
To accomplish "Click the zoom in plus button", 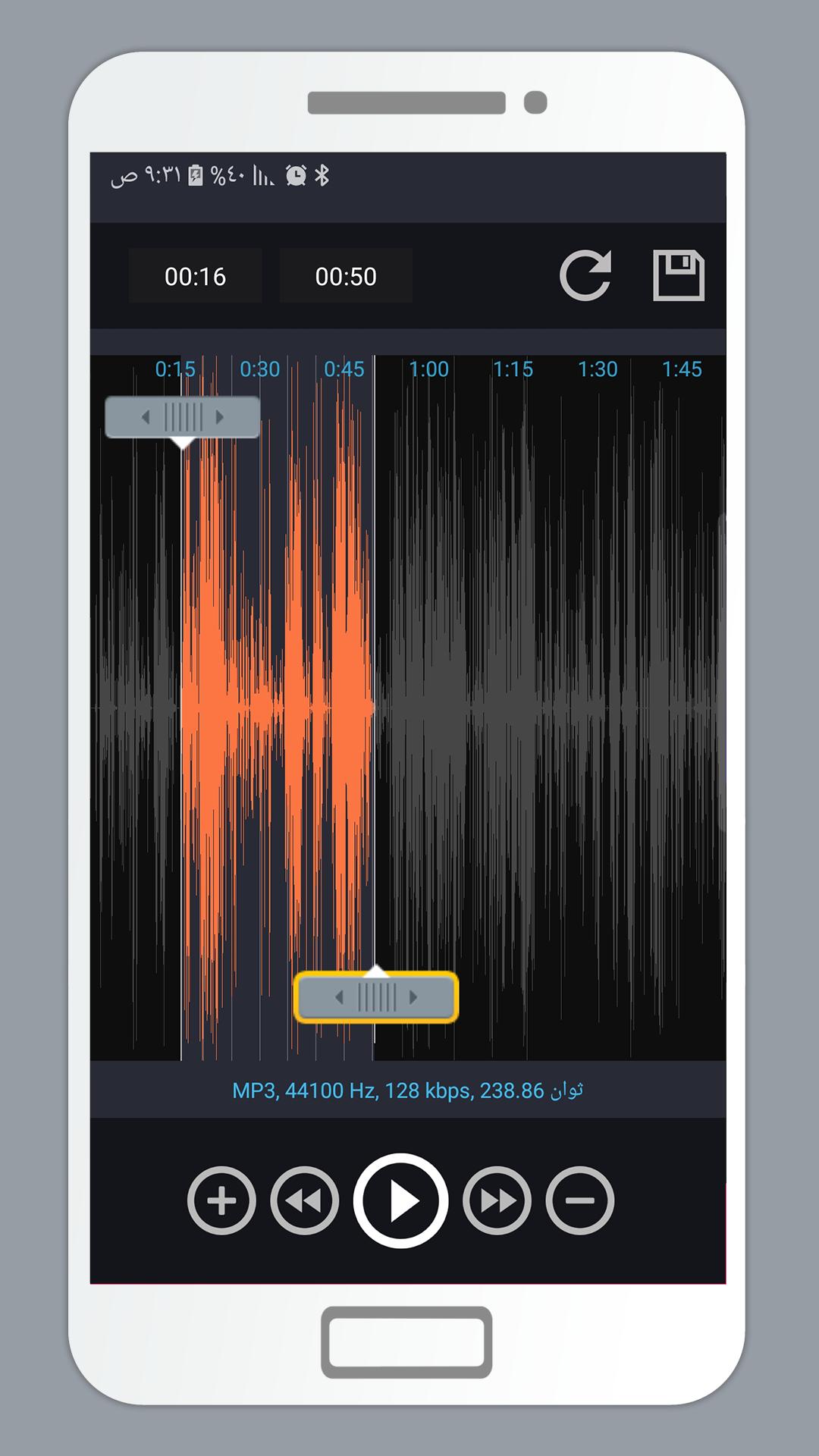I will [x=221, y=1200].
